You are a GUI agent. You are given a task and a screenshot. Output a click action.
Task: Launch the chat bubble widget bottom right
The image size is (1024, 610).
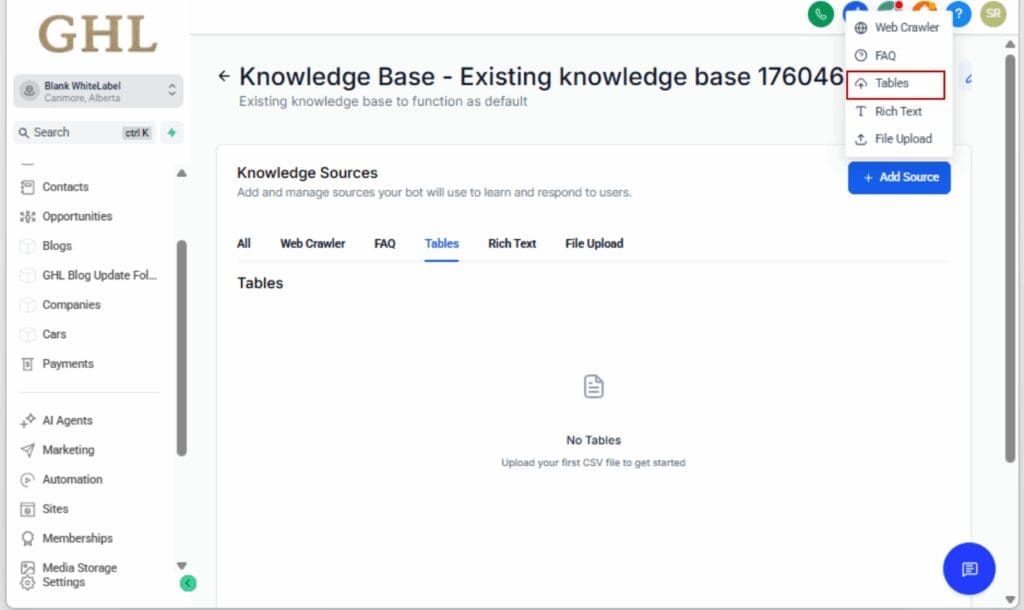click(x=967, y=569)
